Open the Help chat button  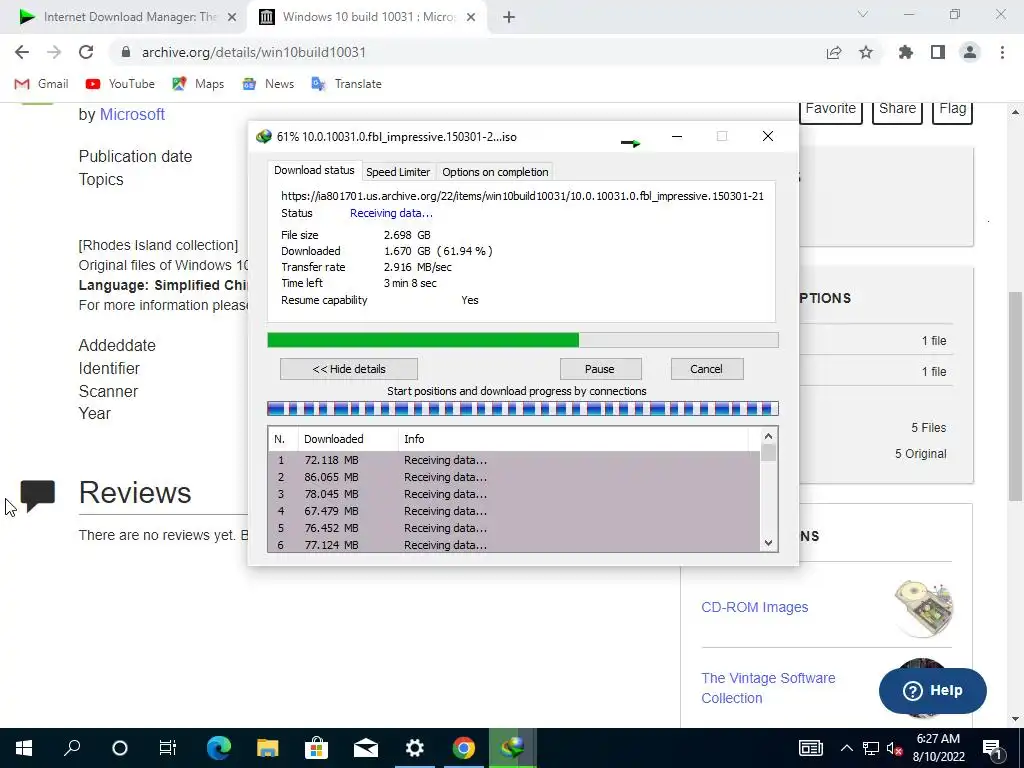933,690
